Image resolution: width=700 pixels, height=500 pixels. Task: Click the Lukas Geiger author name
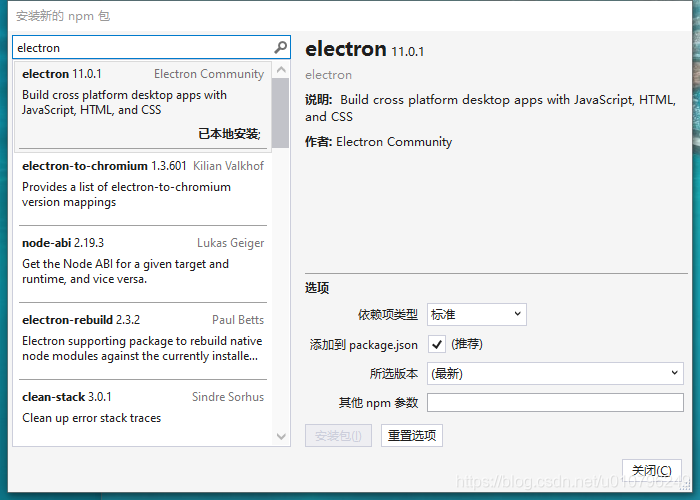coord(231,243)
